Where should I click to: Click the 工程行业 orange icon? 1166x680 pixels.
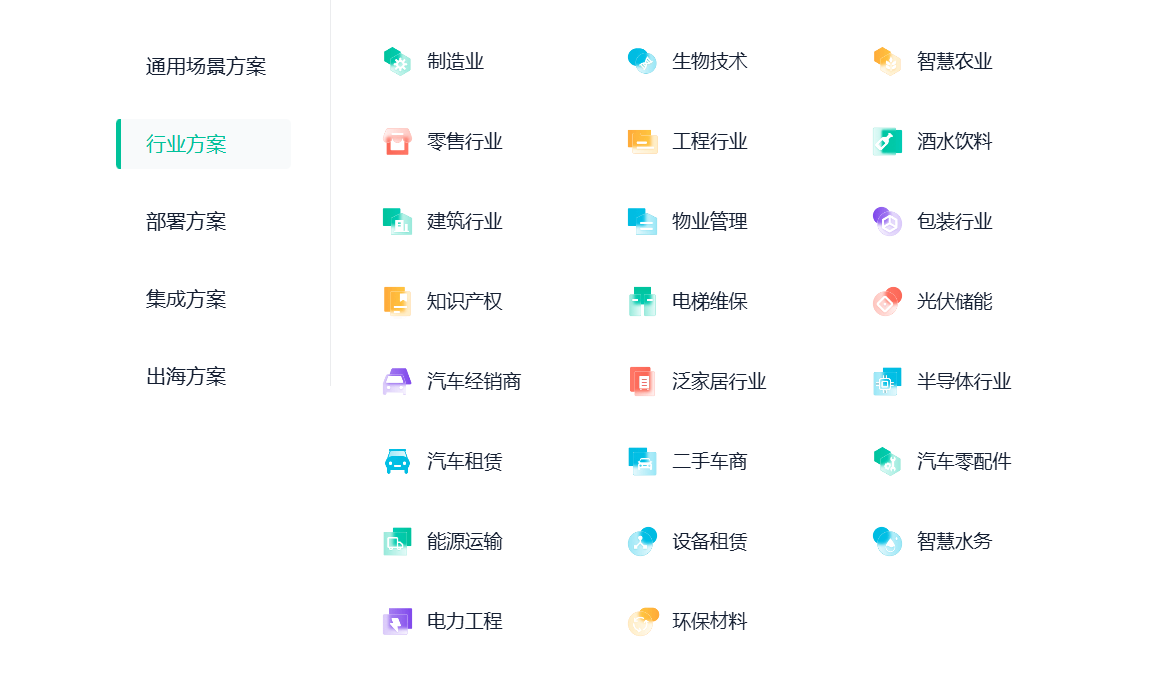[x=642, y=141]
